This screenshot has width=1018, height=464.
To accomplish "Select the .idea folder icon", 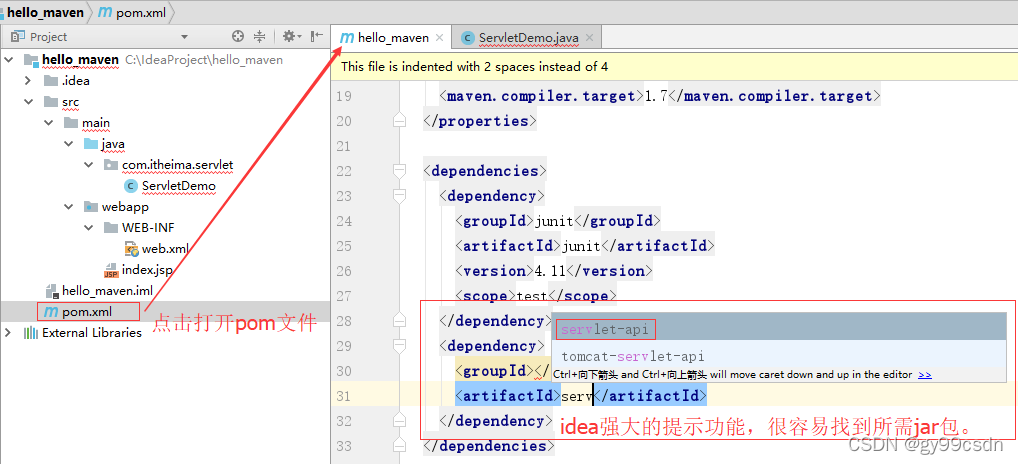I will tap(50, 80).
